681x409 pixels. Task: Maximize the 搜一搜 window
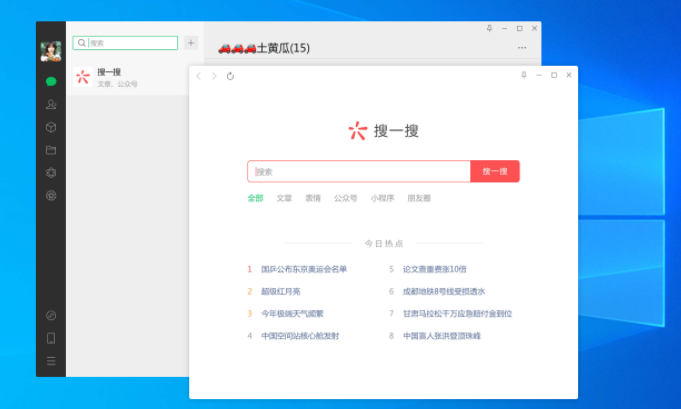[554, 75]
